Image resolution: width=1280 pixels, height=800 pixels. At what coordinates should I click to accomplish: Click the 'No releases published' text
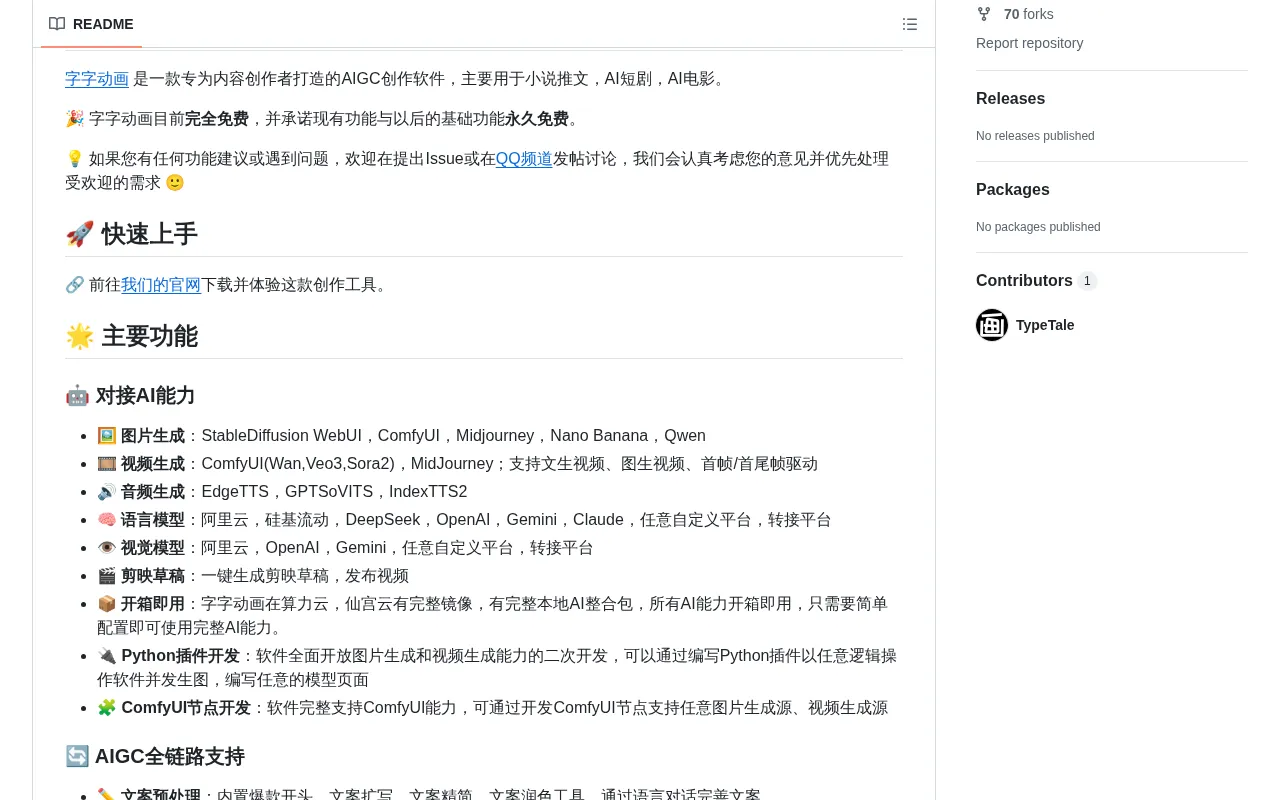coord(1035,136)
